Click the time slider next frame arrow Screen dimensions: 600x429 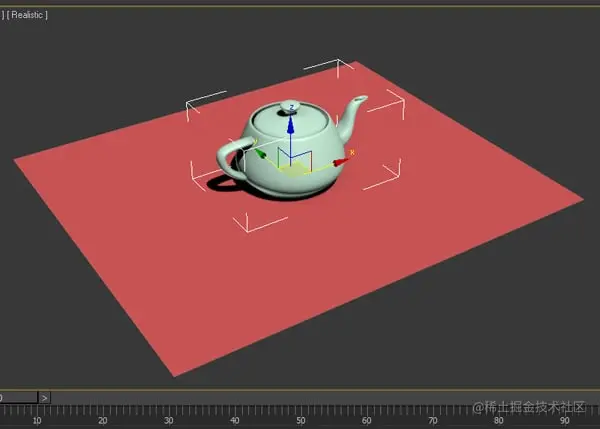click(x=44, y=398)
